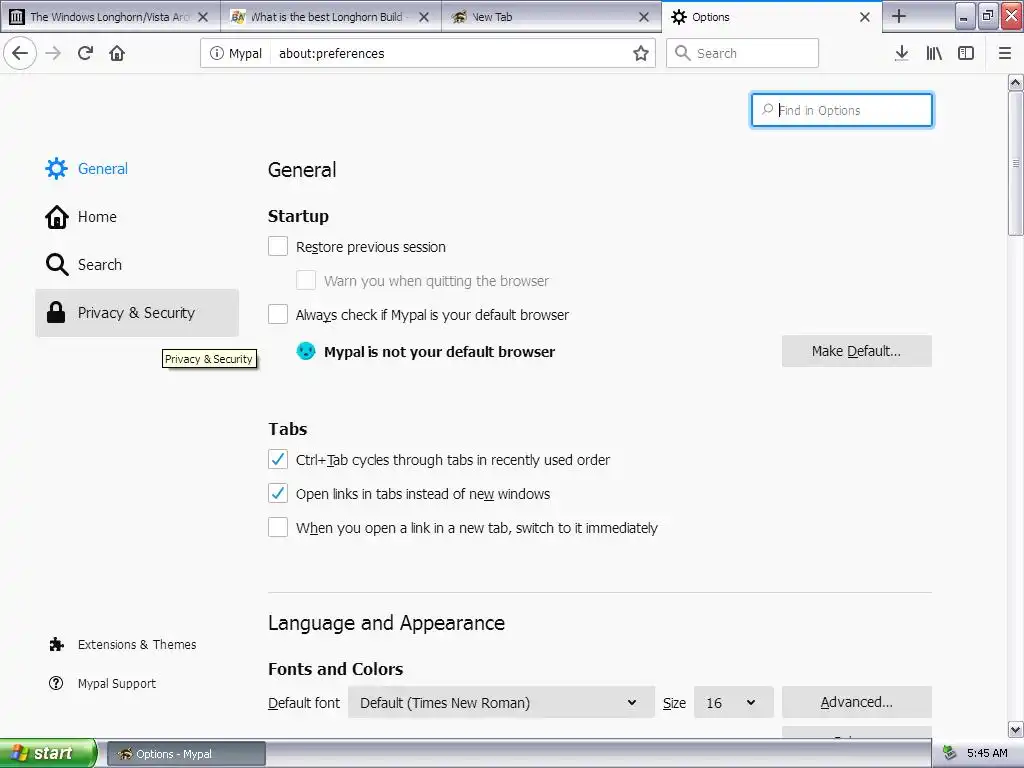This screenshot has height=768, width=1024.
Task: Open the hamburger menu
Action: click(x=1005, y=54)
